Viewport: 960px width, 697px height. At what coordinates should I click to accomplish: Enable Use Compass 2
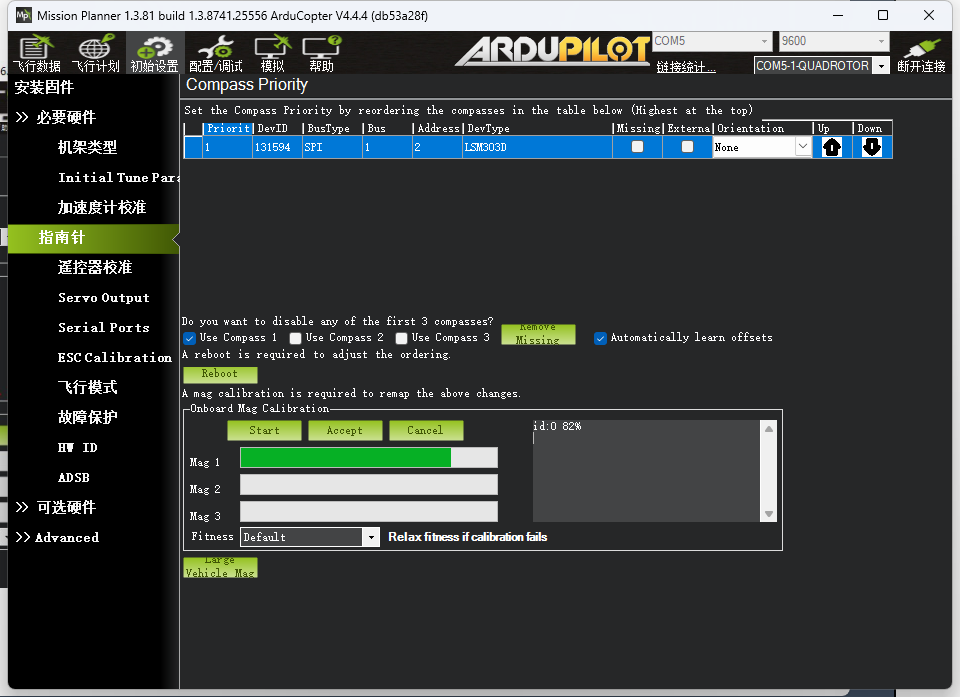click(x=295, y=338)
